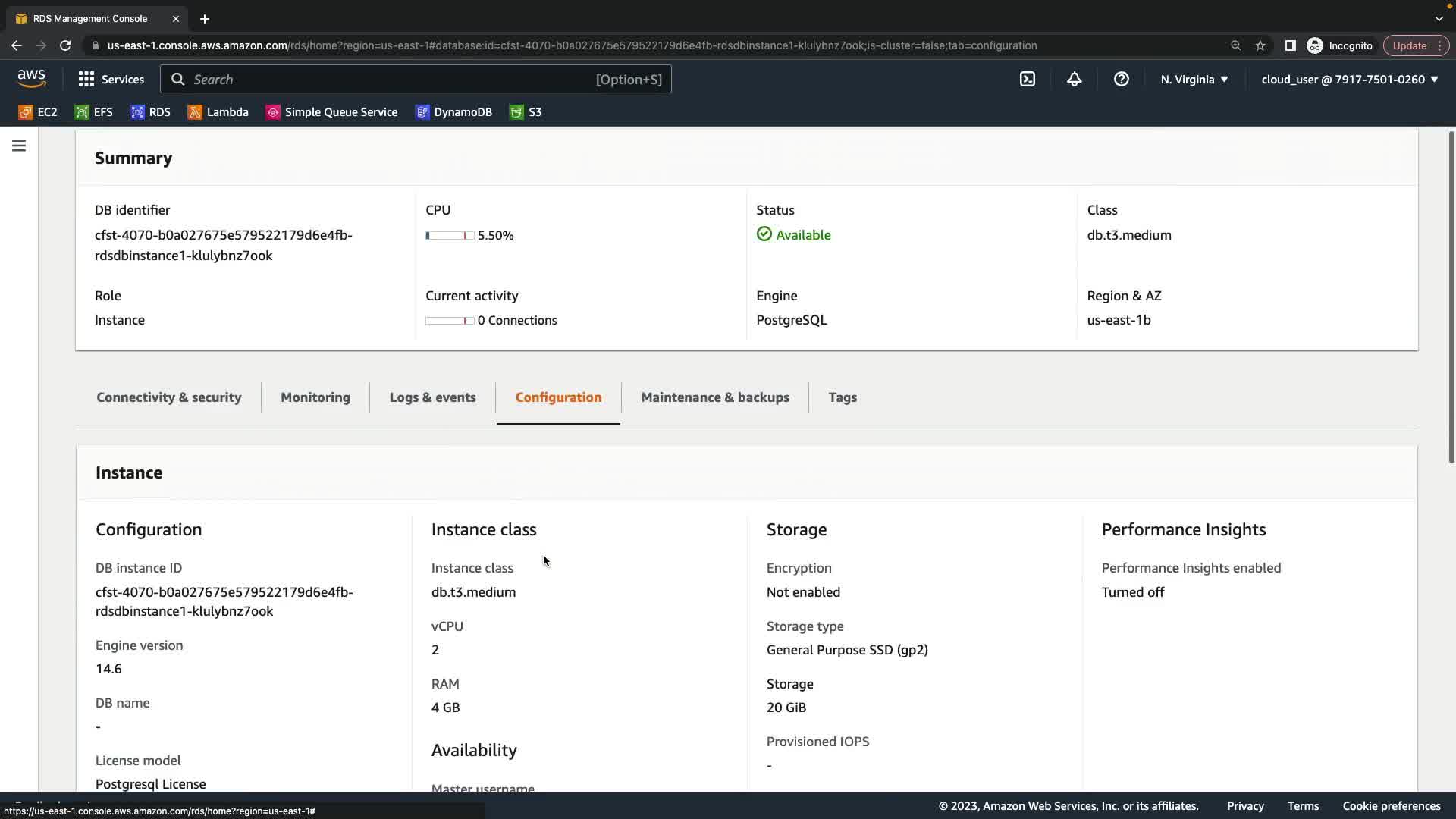Open the EC2 shortcut in favorites bar

[38, 112]
